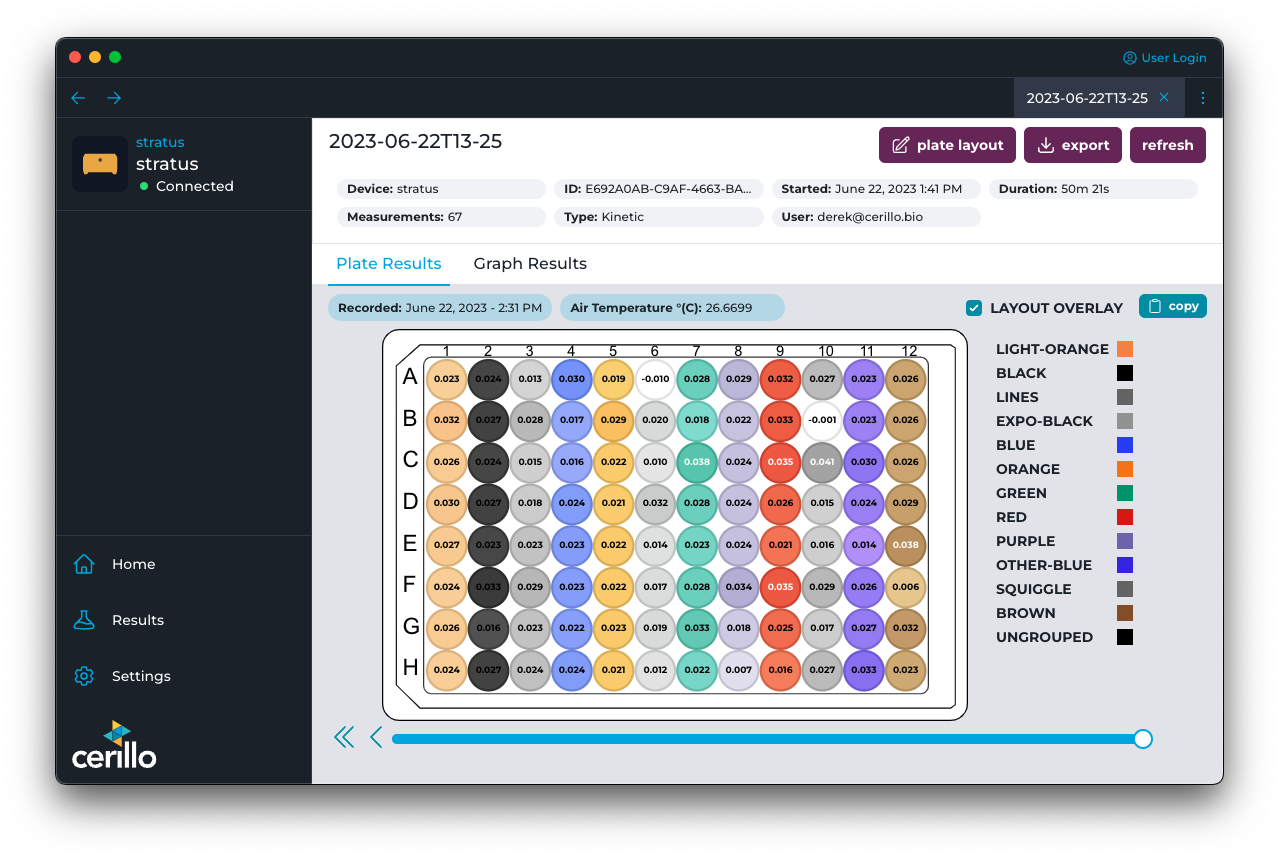Click the back navigation arrow
The width and height of the screenshot is (1279, 858).
[x=78, y=98]
